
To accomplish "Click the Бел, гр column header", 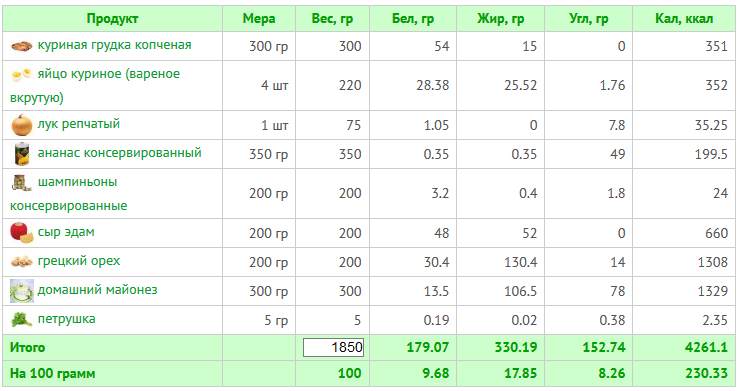I will click(413, 19).
